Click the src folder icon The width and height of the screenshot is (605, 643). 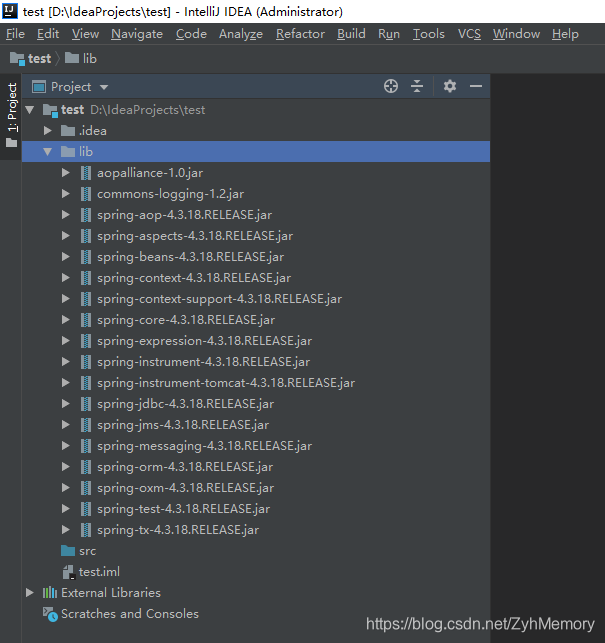(x=68, y=551)
